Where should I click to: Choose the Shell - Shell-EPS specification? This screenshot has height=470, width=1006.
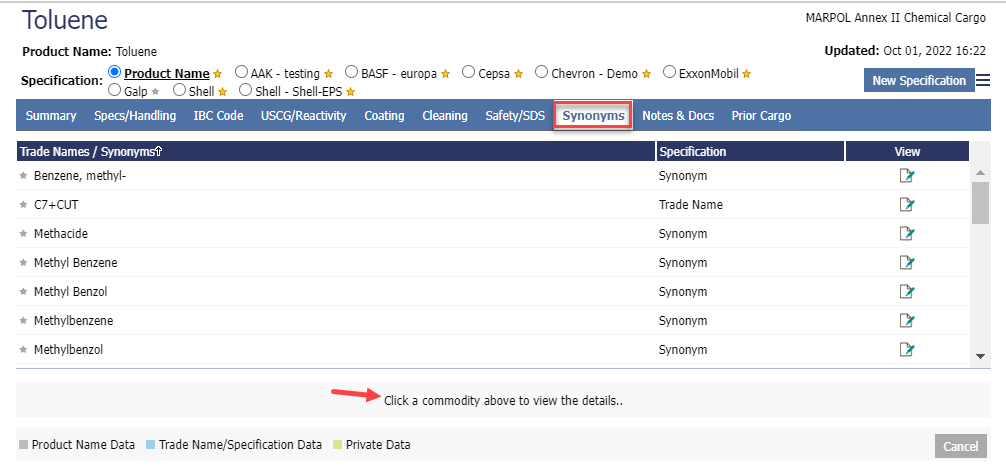pyautogui.click(x=245, y=90)
